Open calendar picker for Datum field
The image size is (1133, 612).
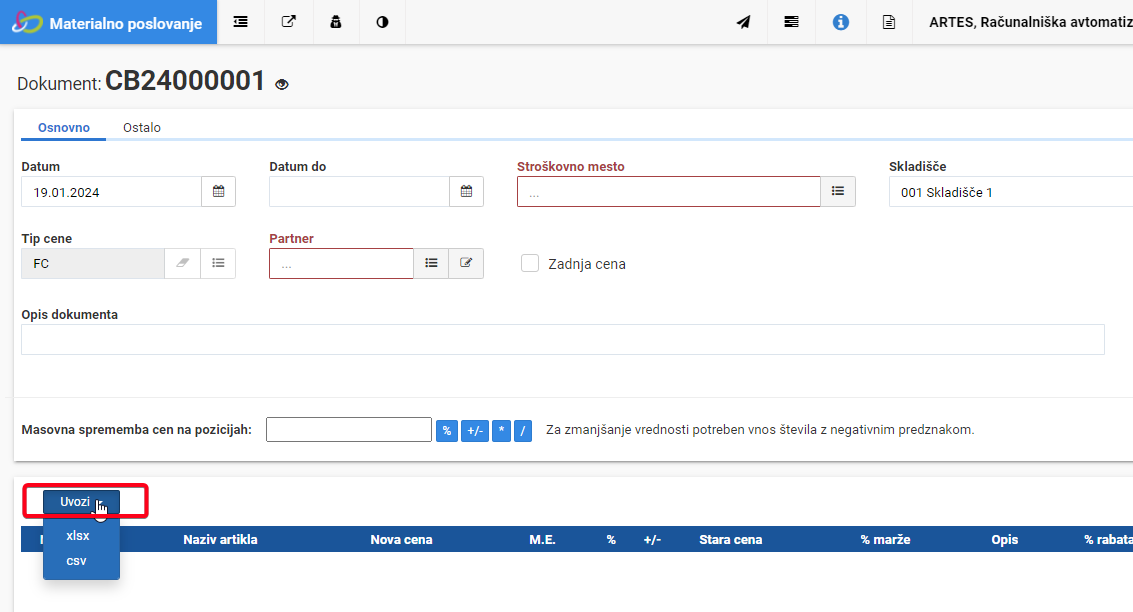(x=218, y=191)
